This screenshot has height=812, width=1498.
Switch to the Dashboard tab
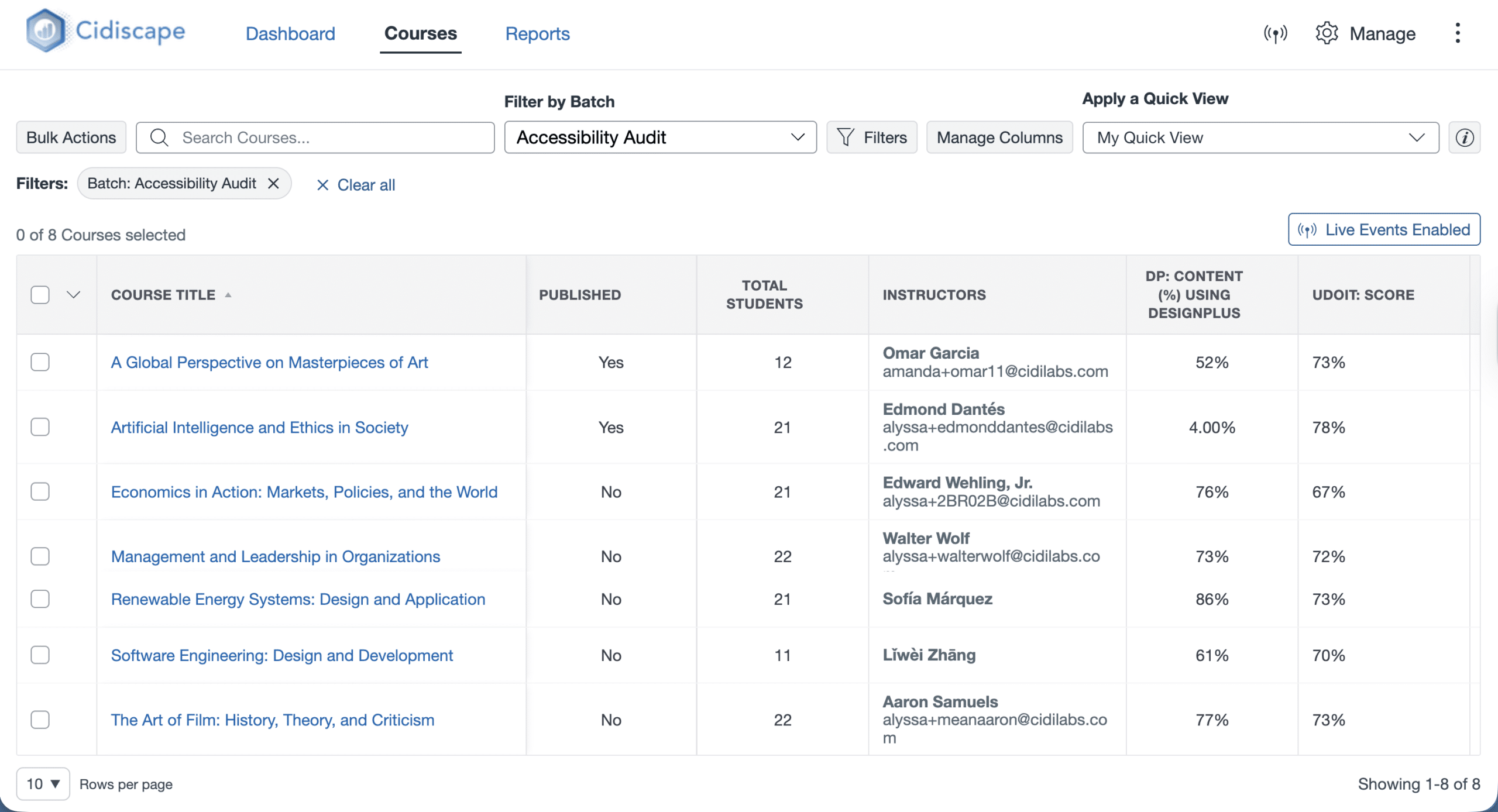click(x=290, y=33)
